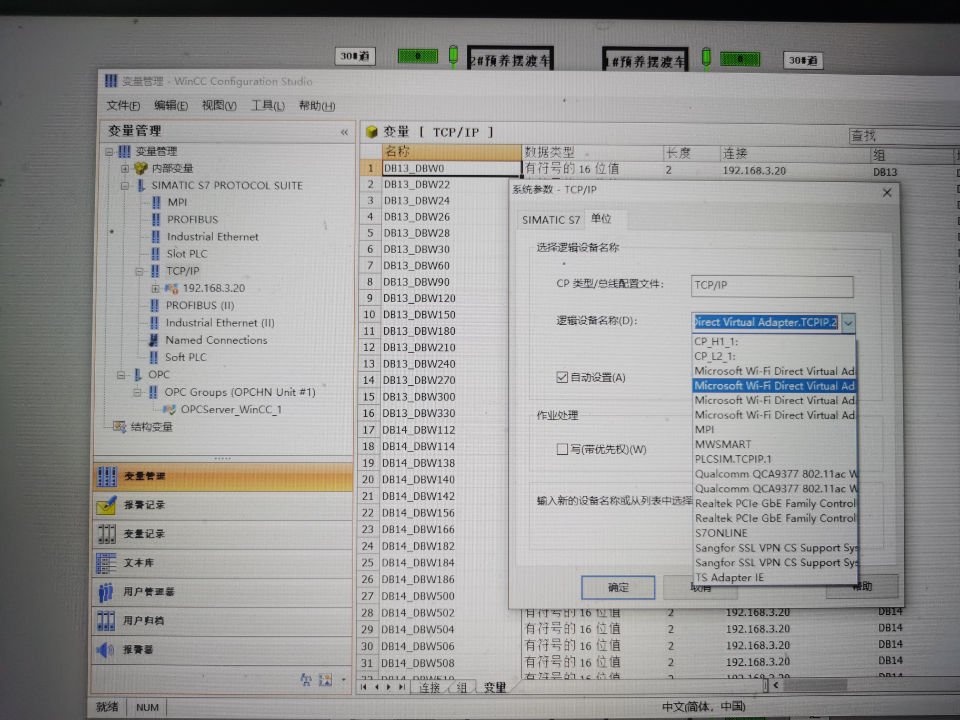Viewport: 960px width, 720px height.
Task: Click the 名称 column header
Action: click(452, 151)
